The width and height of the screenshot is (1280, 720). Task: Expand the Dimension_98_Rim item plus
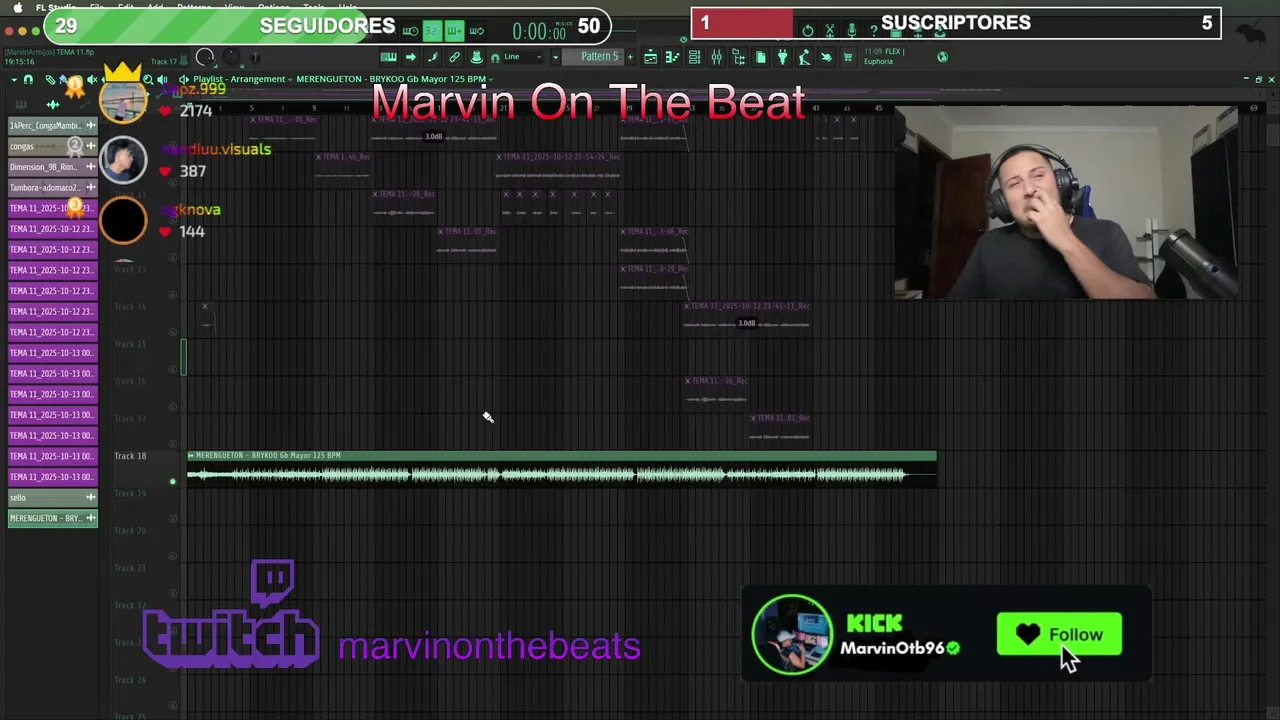tap(90, 167)
